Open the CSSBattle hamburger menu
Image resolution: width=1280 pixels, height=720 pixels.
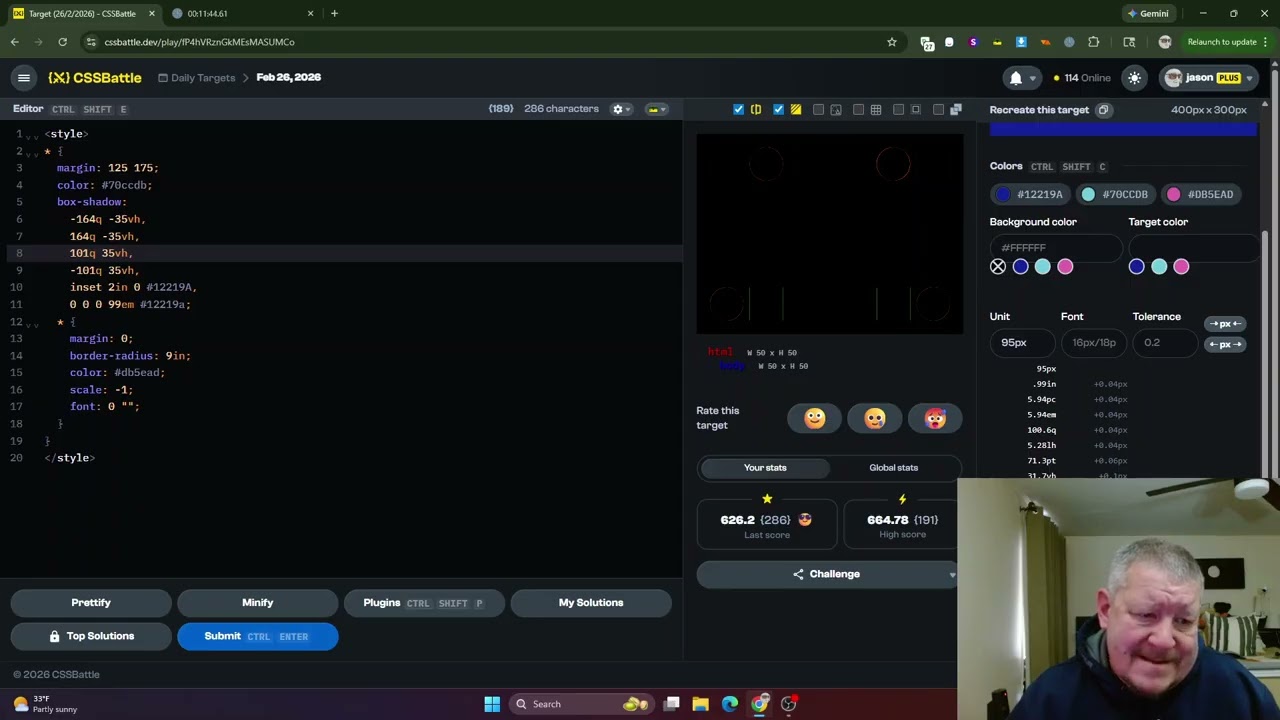click(24, 77)
